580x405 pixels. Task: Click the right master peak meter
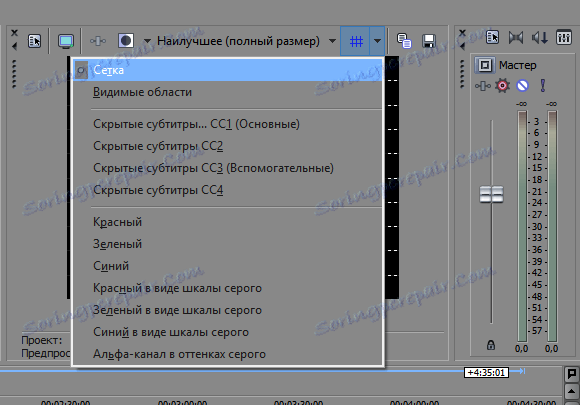point(552,226)
